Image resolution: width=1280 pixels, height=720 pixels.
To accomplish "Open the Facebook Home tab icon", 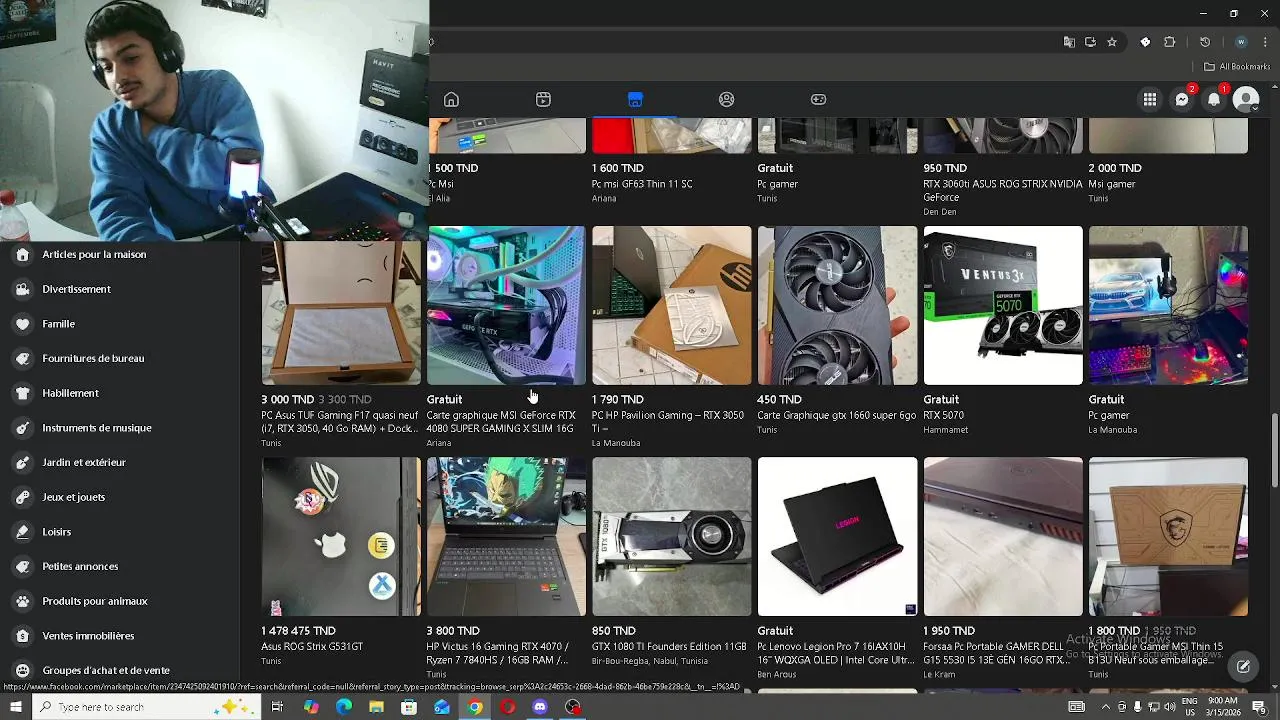I will click(x=451, y=99).
